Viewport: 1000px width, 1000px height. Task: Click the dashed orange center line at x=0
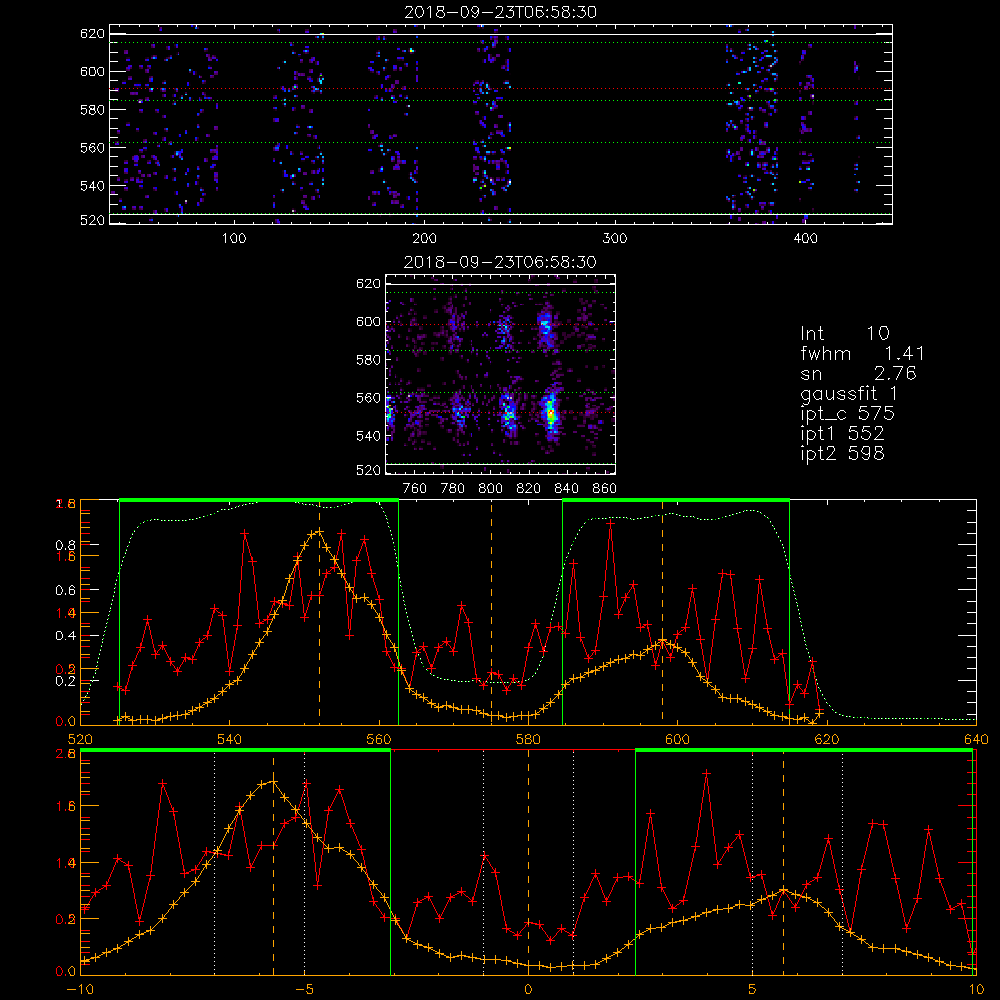click(x=528, y=861)
